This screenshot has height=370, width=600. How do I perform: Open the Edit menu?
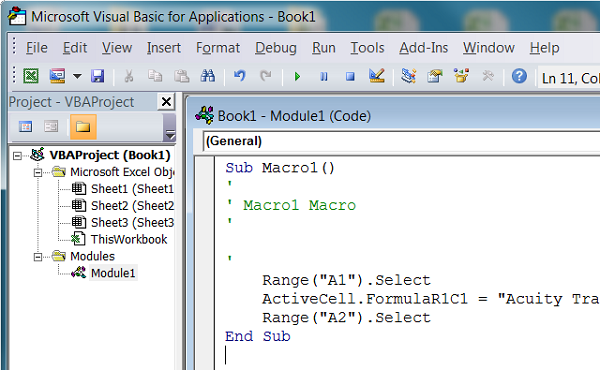75,48
